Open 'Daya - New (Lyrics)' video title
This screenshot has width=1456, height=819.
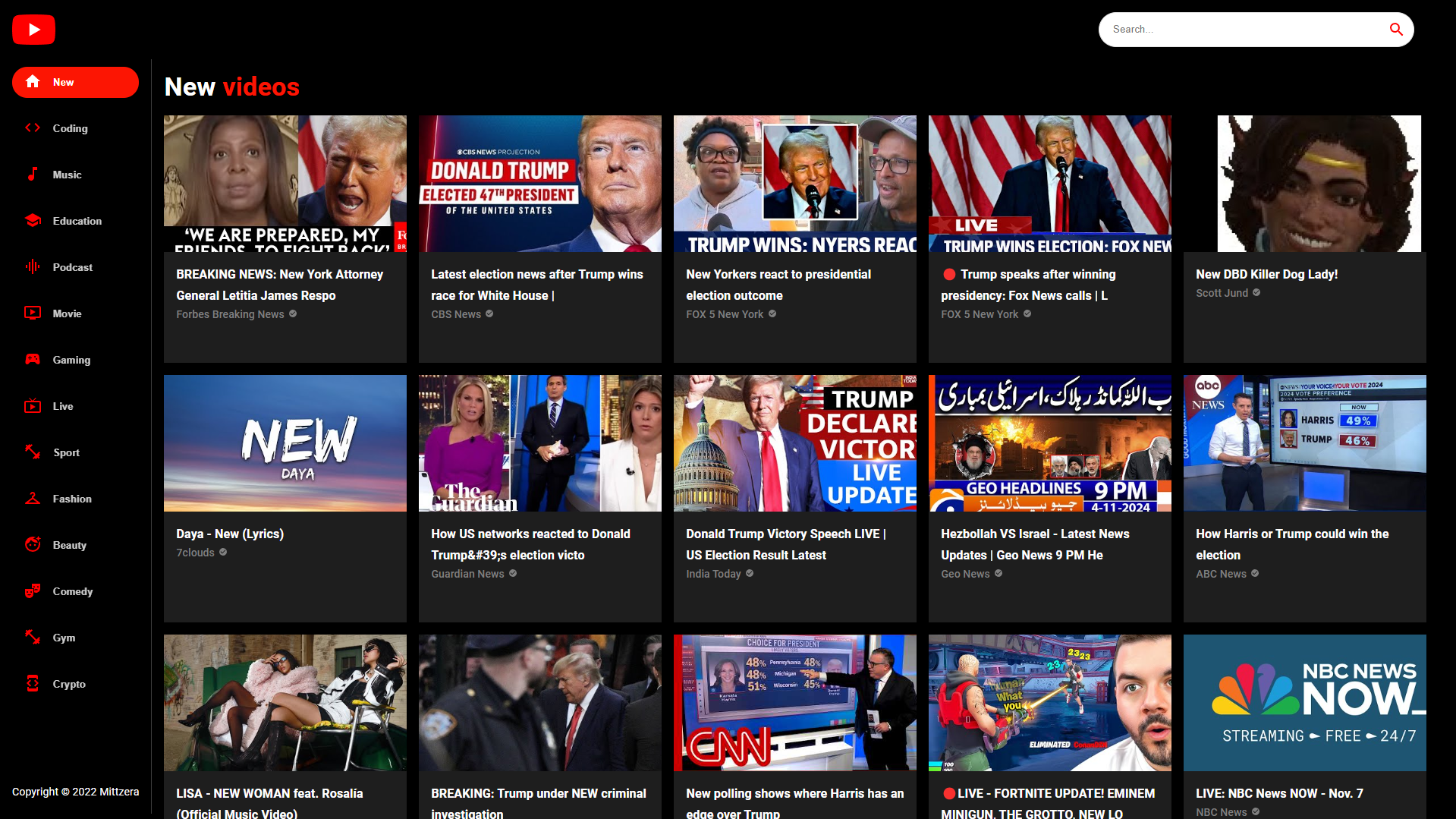[x=230, y=534]
